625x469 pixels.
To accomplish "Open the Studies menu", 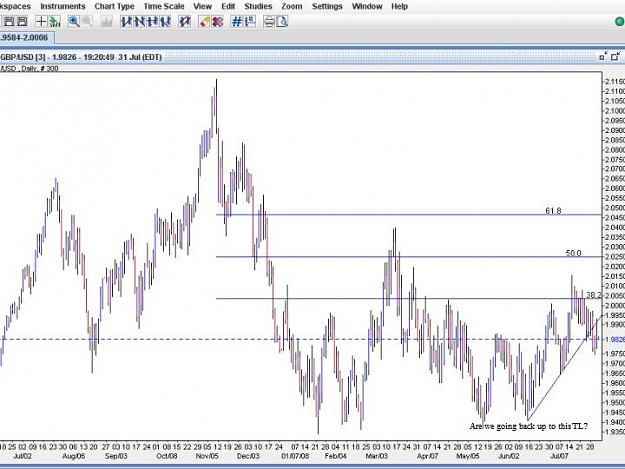I will coord(258,6).
